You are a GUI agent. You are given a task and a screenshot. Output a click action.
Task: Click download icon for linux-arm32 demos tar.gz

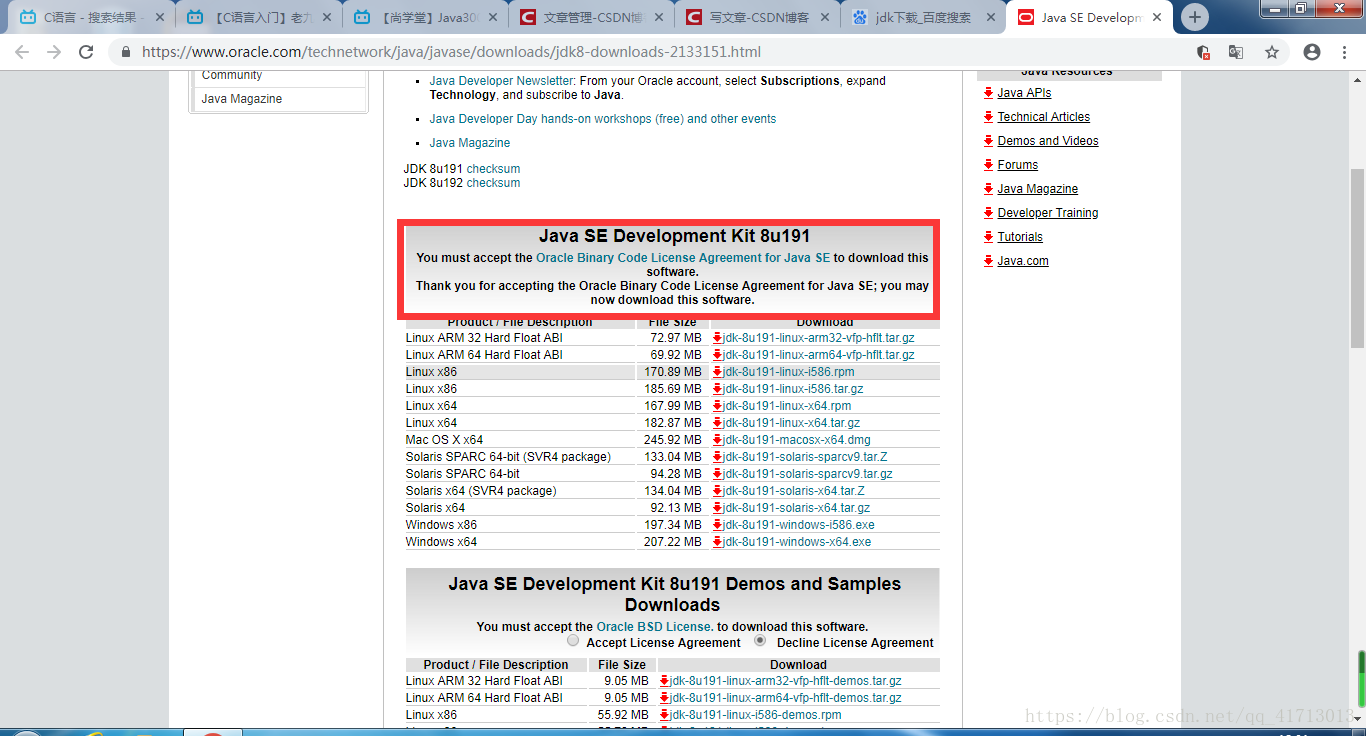pos(665,681)
